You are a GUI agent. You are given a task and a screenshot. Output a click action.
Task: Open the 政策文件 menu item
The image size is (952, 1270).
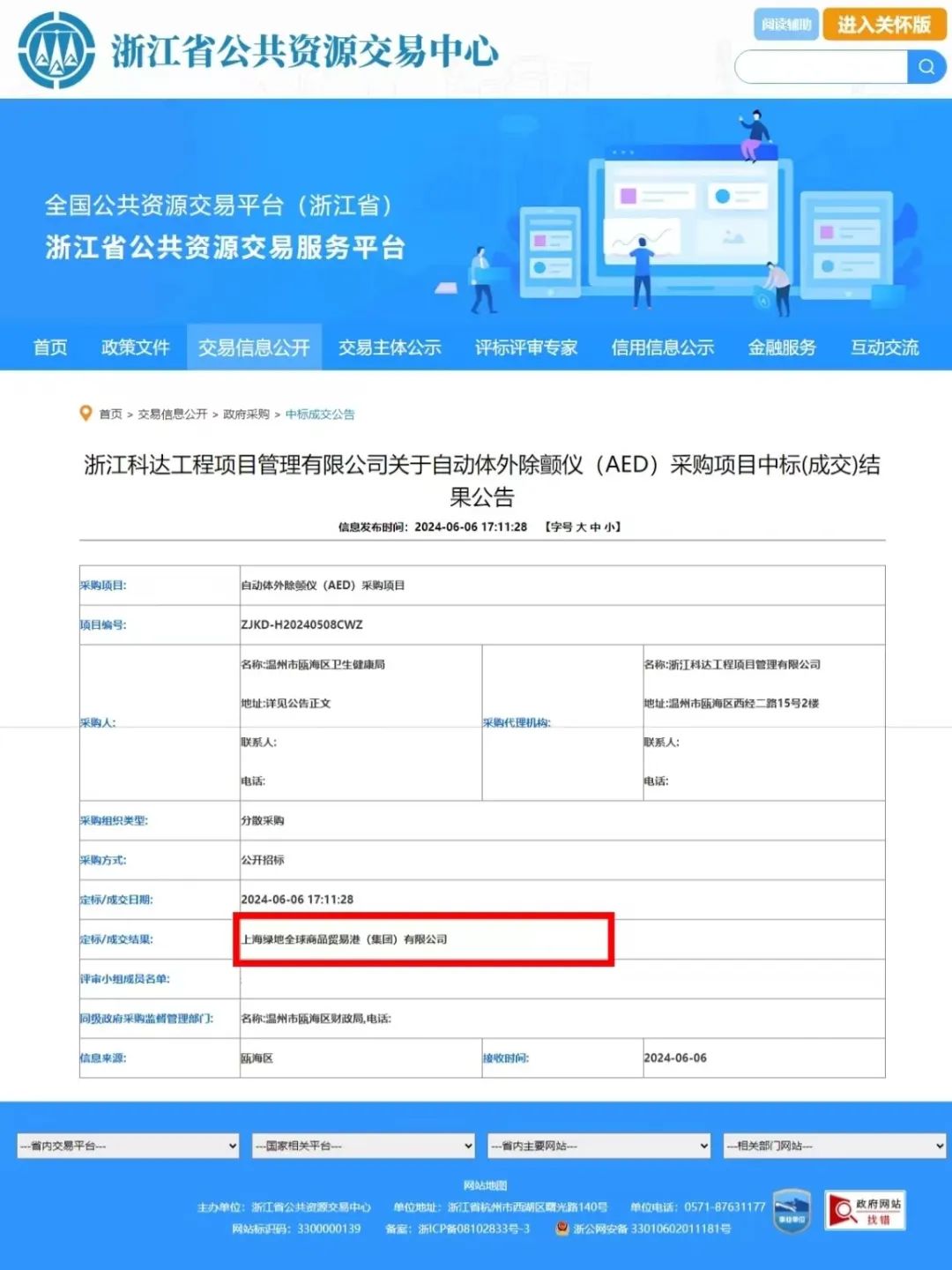coord(135,347)
